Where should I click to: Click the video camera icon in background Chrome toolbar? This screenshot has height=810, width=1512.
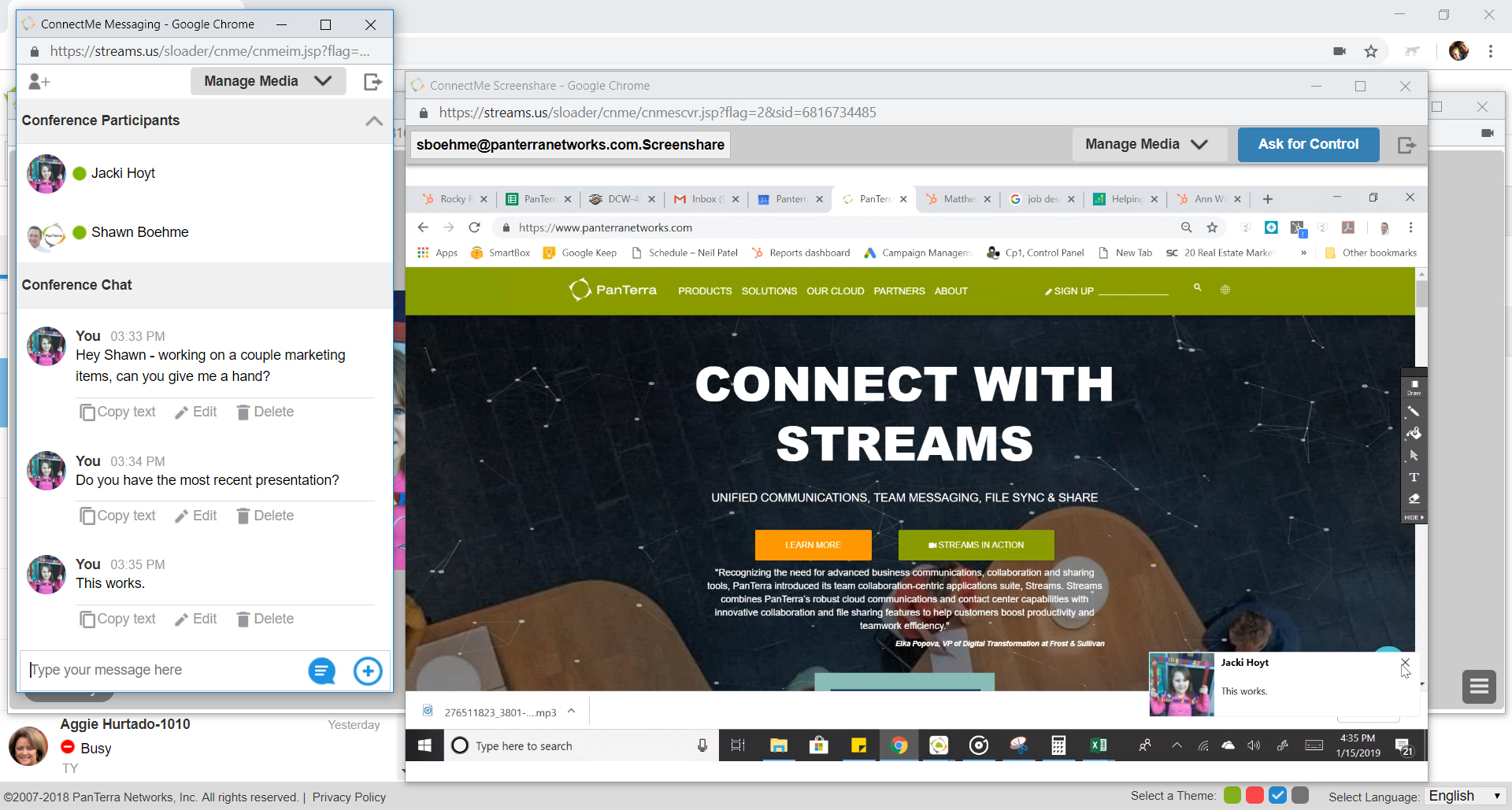(x=1340, y=51)
